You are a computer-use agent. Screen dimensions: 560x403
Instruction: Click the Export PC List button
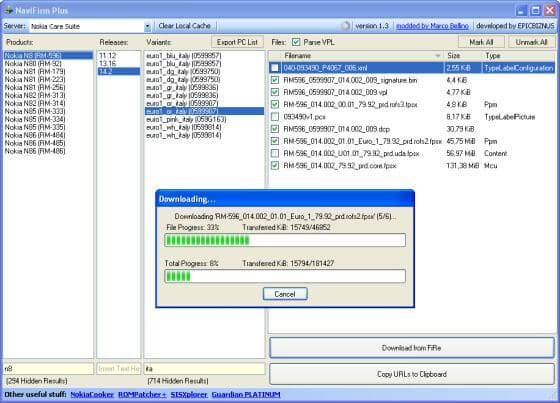click(x=237, y=42)
